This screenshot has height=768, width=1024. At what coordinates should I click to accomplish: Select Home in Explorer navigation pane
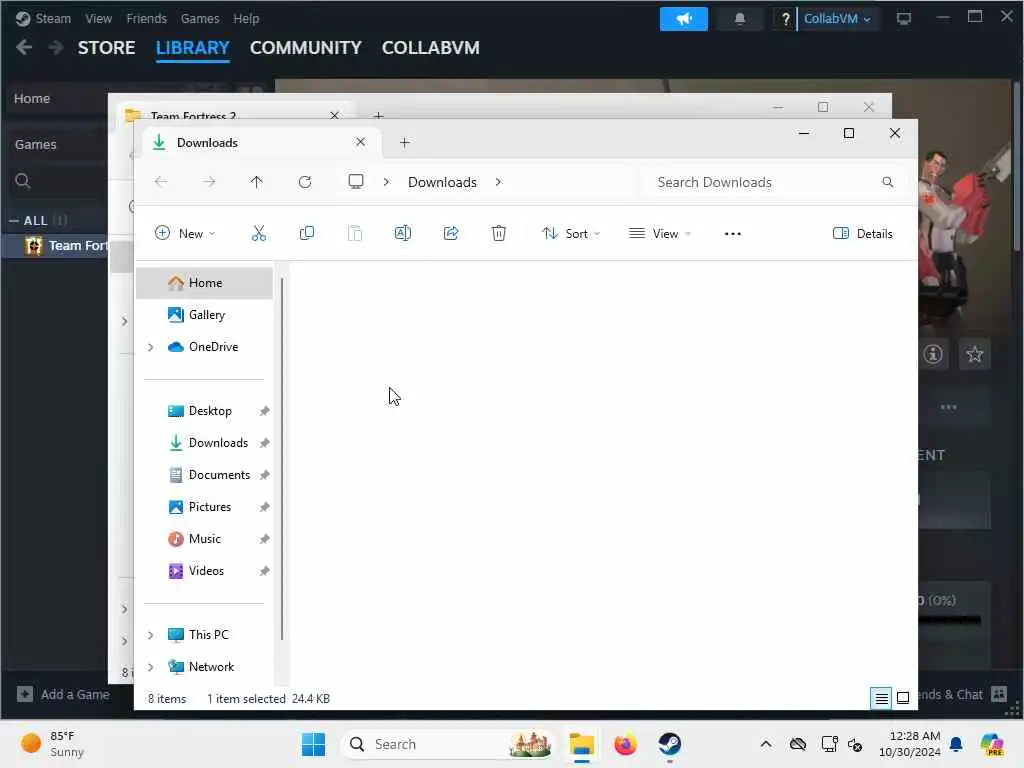[204, 283]
